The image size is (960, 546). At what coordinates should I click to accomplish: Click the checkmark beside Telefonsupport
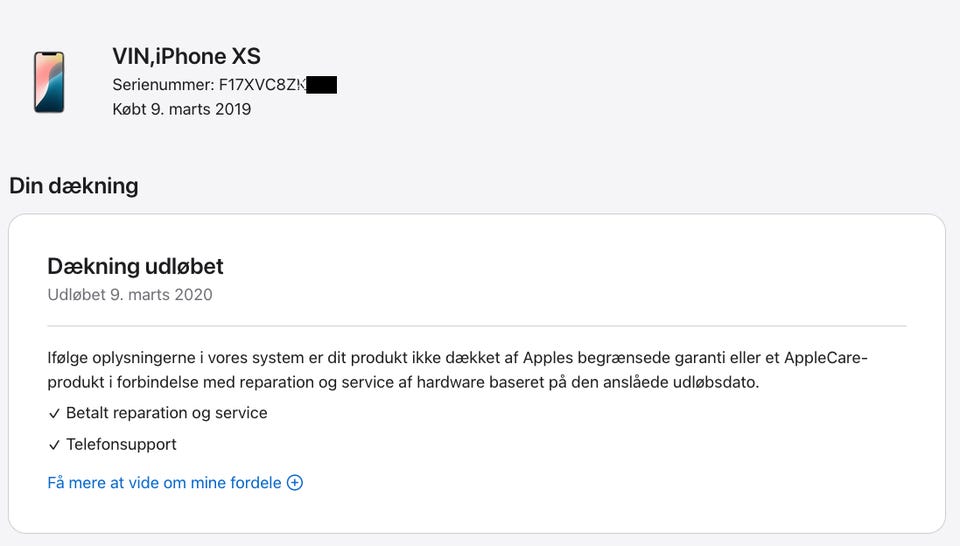coord(54,445)
